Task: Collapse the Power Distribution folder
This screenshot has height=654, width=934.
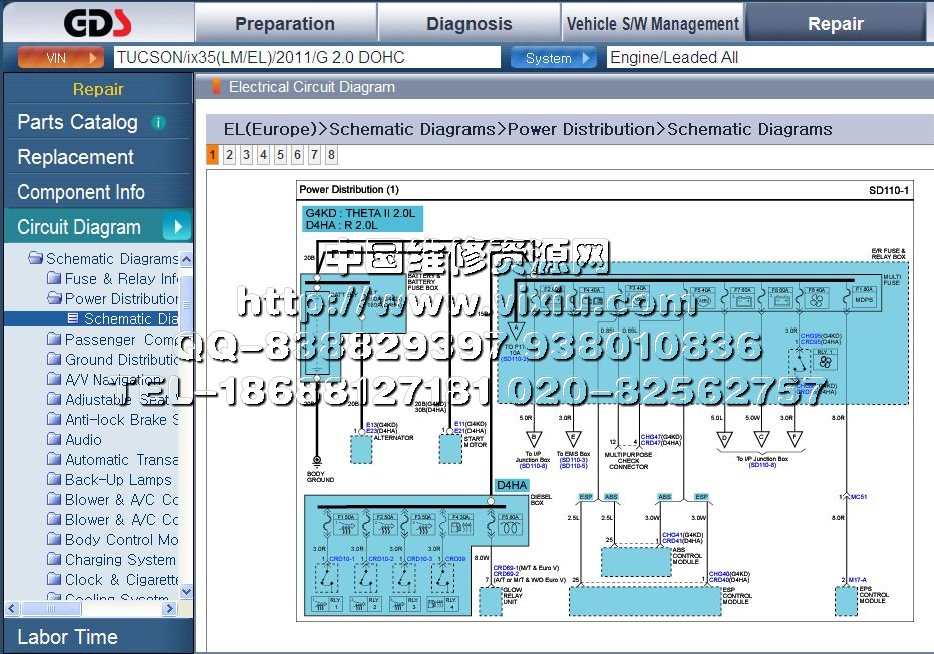Action: click(x=54, y=298)
